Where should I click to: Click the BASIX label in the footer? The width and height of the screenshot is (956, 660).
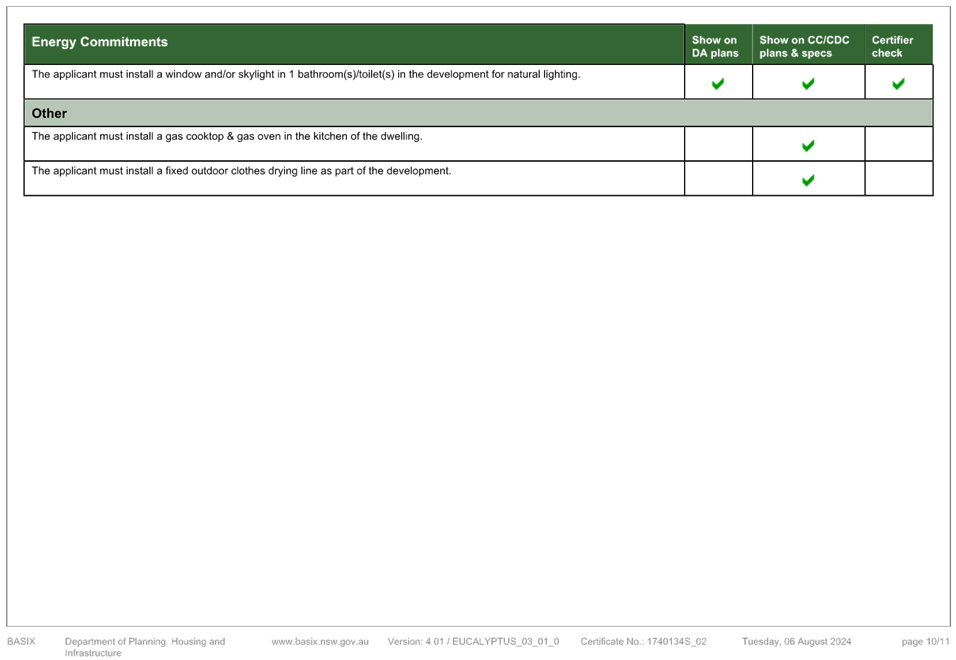22,642
